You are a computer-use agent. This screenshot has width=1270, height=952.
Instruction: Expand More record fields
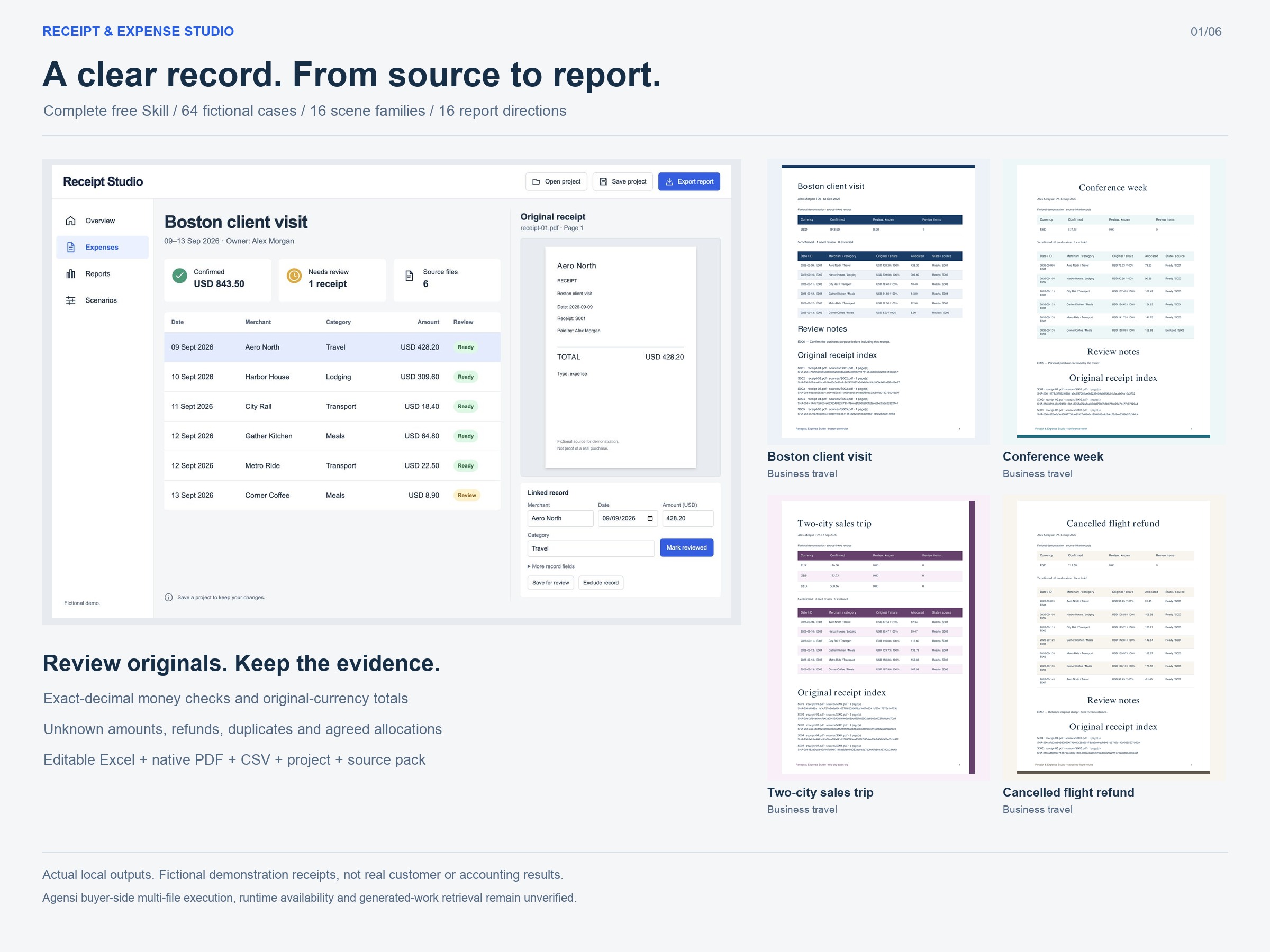pos(551,566)
